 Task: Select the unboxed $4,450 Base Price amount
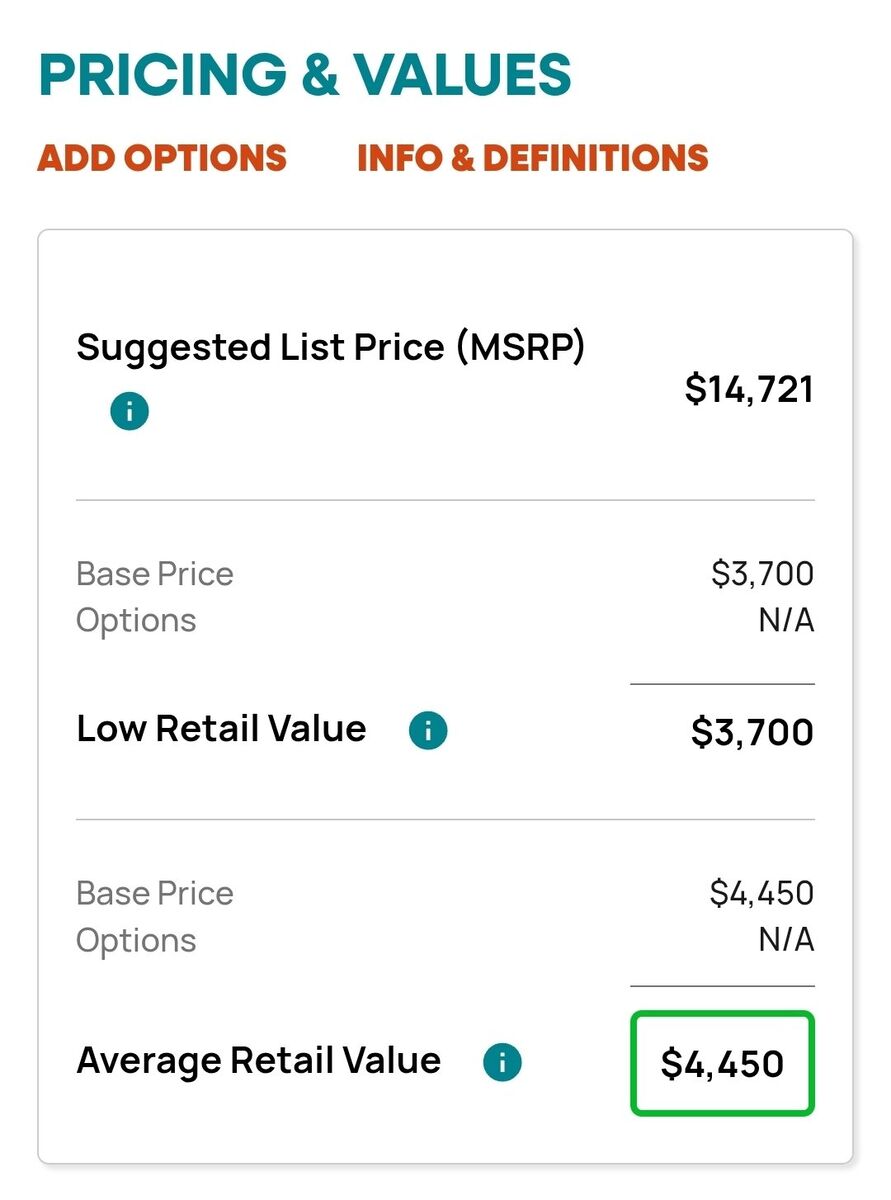click(762, 893)
